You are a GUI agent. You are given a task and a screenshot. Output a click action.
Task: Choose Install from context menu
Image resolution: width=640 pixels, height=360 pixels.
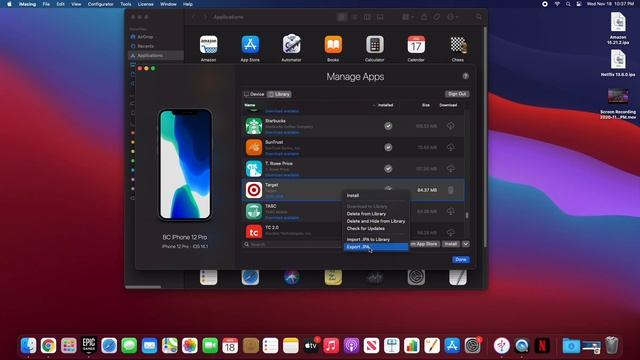pos(376,196)
